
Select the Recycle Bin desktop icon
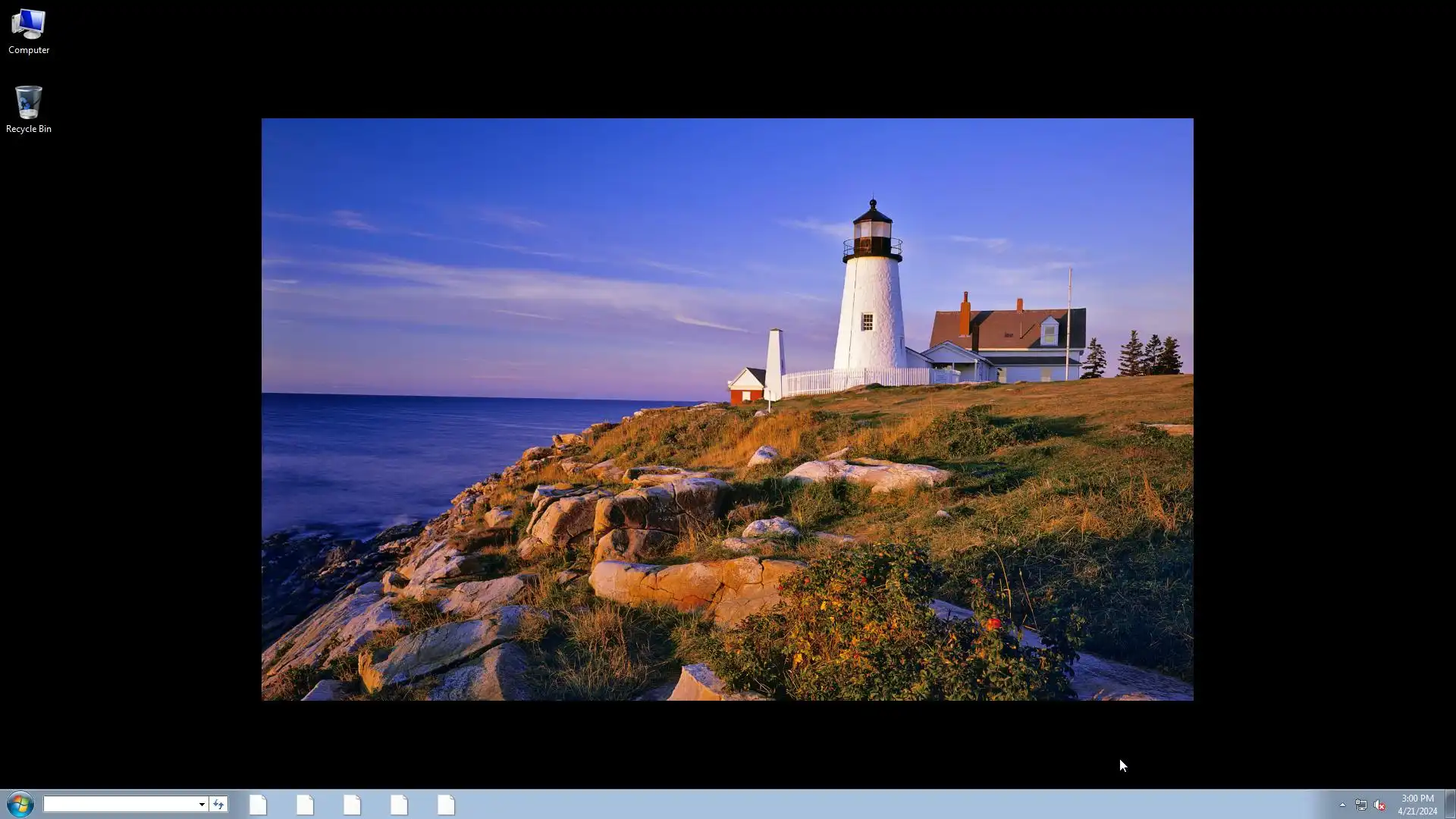(x=28, y=102)
